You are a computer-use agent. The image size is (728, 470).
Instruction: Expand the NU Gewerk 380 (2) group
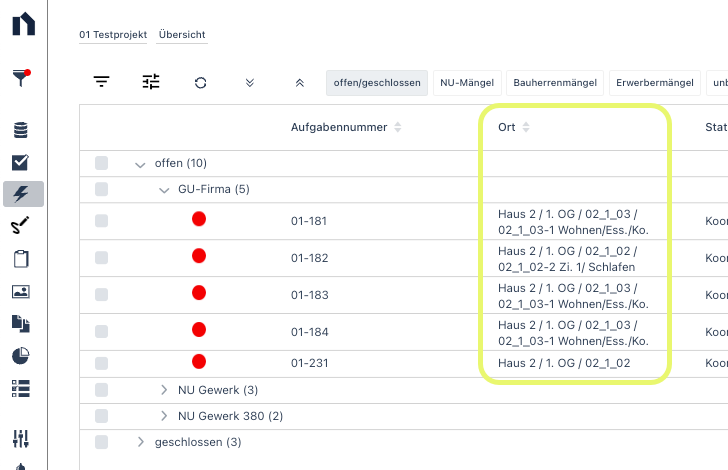pos(163,416)
